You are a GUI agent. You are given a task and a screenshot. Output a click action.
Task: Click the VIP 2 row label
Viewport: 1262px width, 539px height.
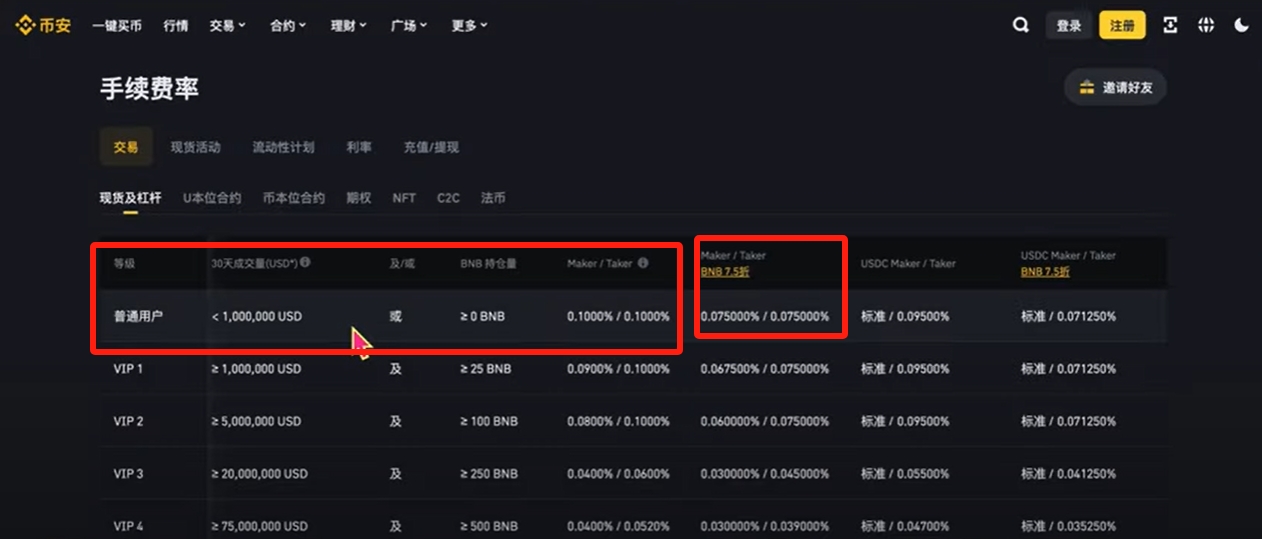[x=128, y=421]
